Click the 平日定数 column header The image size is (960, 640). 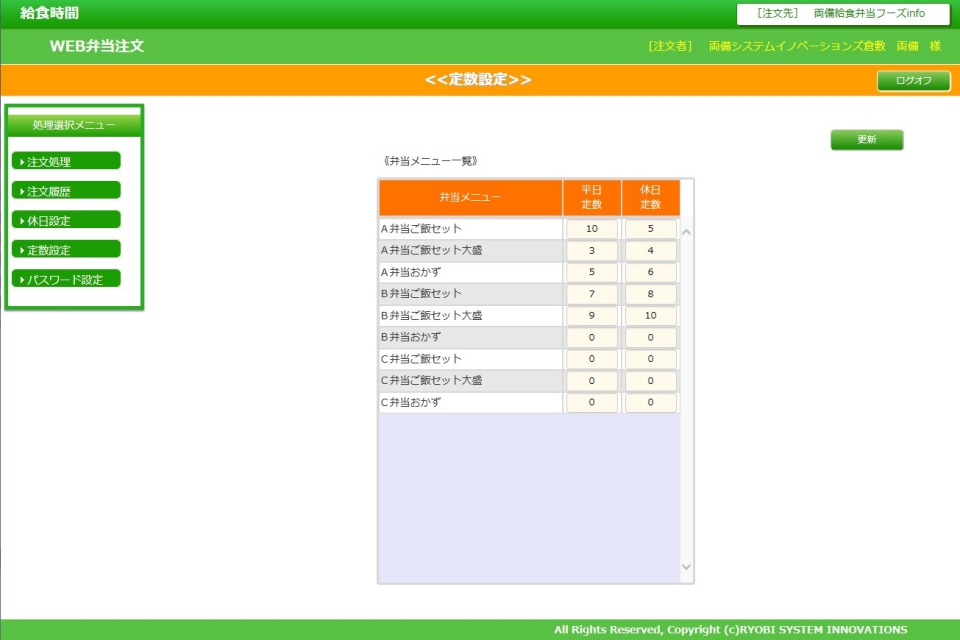pyautogui.click(x=591, y=197)
